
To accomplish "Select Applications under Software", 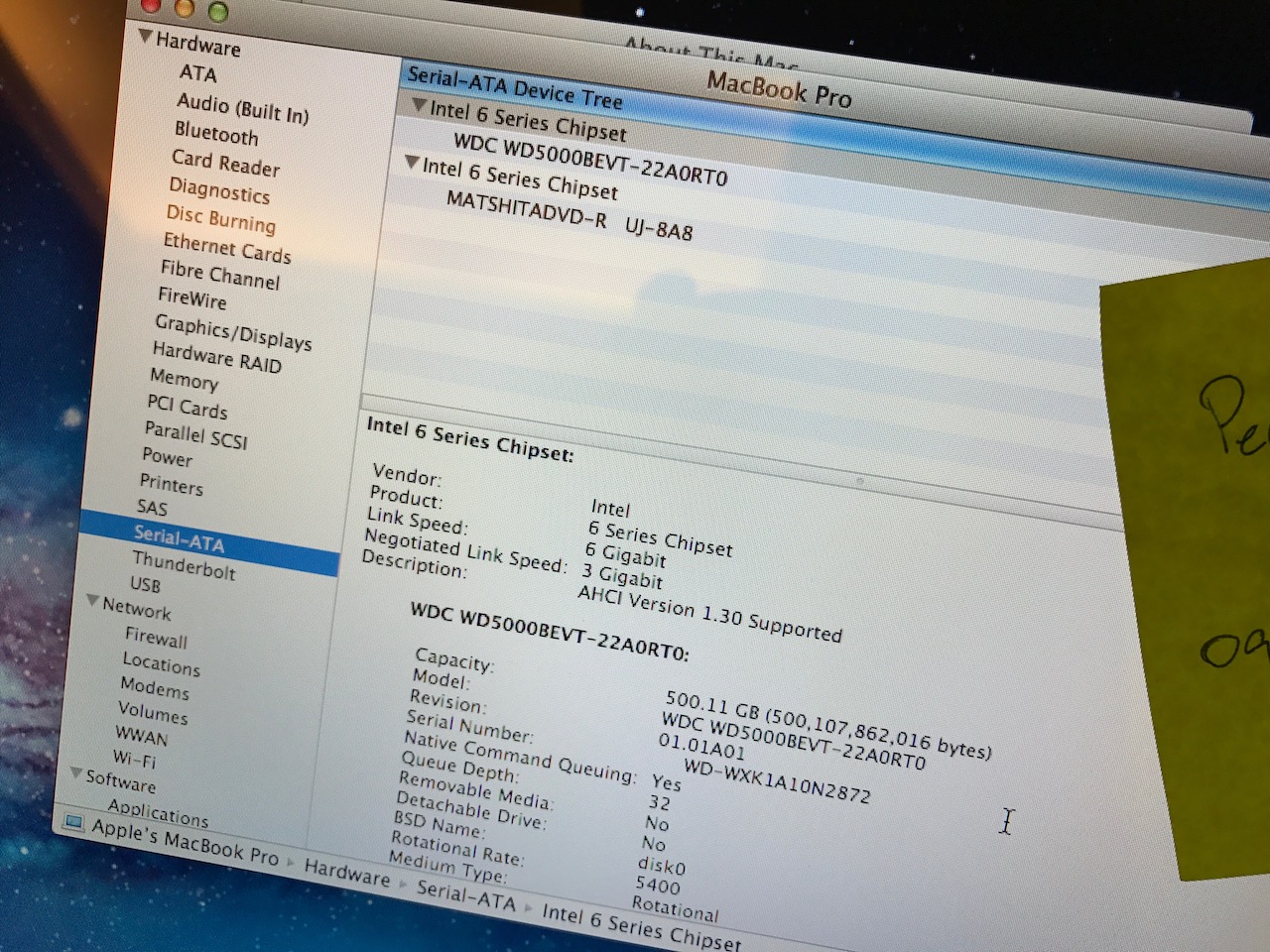I will pyautogui.click(x=159, y=814).
